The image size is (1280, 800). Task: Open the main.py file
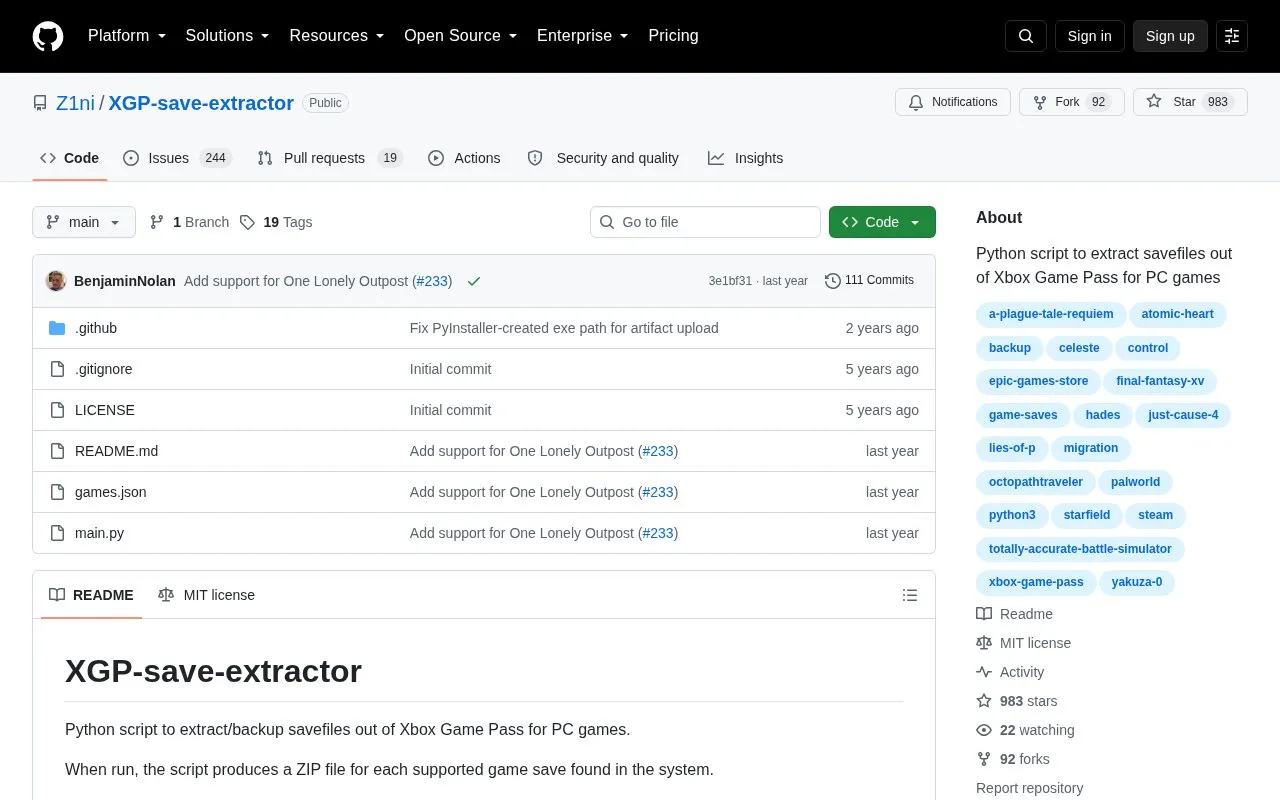click(x=100, y=533)
